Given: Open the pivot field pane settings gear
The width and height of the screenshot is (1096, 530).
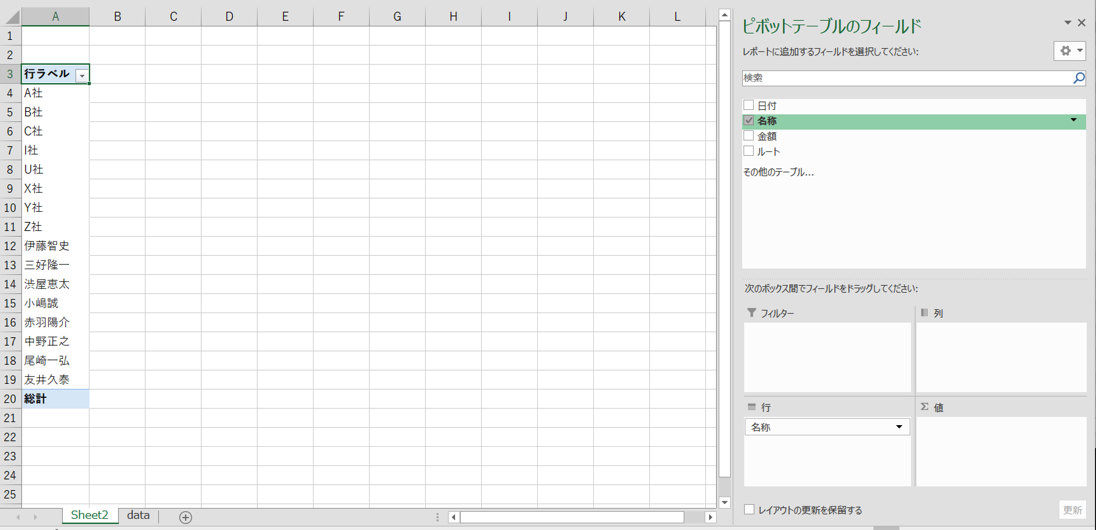Looking at the screenshot, I should click(x=1069, y=51).
